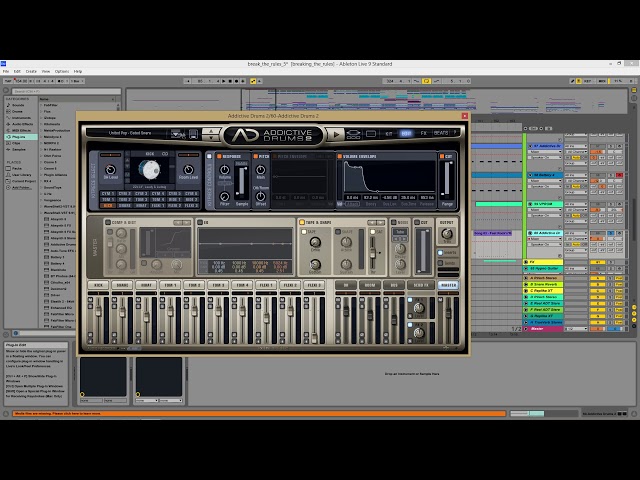Click the Addictive Drums play preview button

click(336, 134)
